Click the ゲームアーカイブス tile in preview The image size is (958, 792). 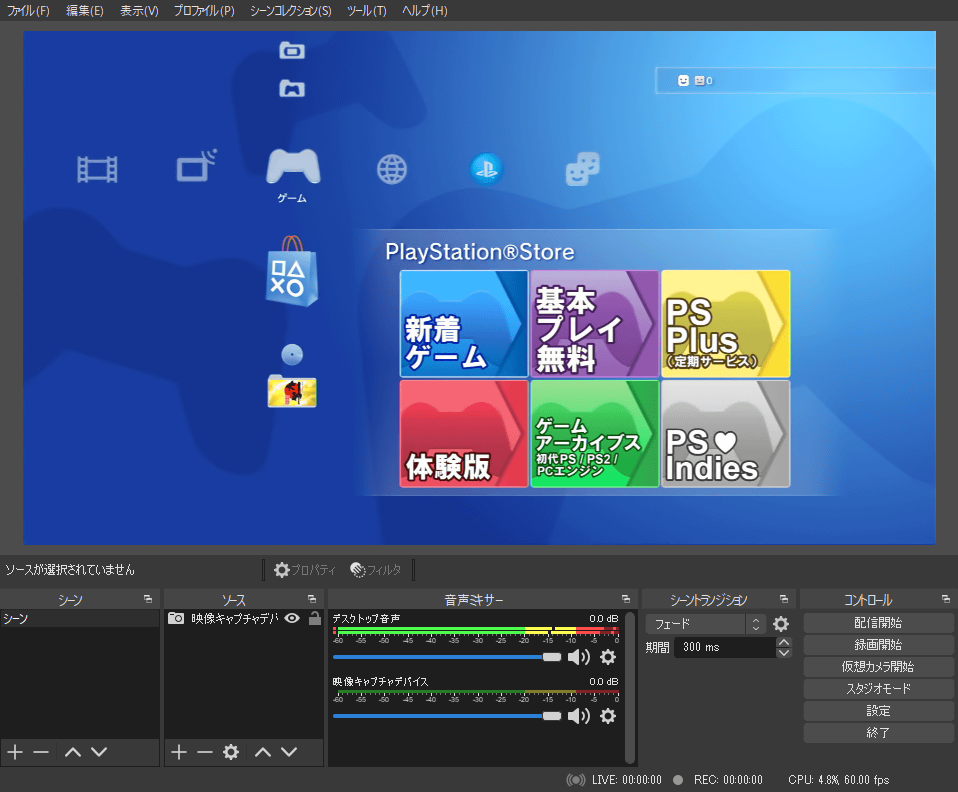coord(594,434)
